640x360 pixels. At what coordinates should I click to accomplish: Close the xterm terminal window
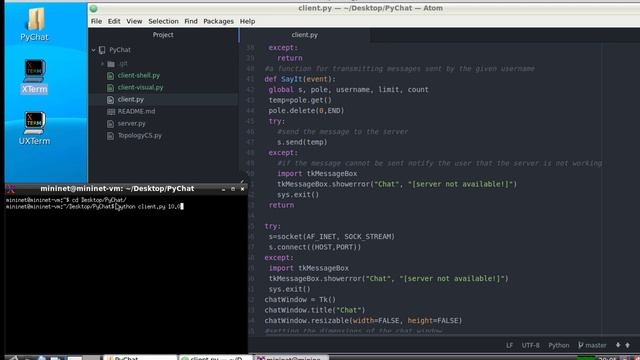click(242, 189)
